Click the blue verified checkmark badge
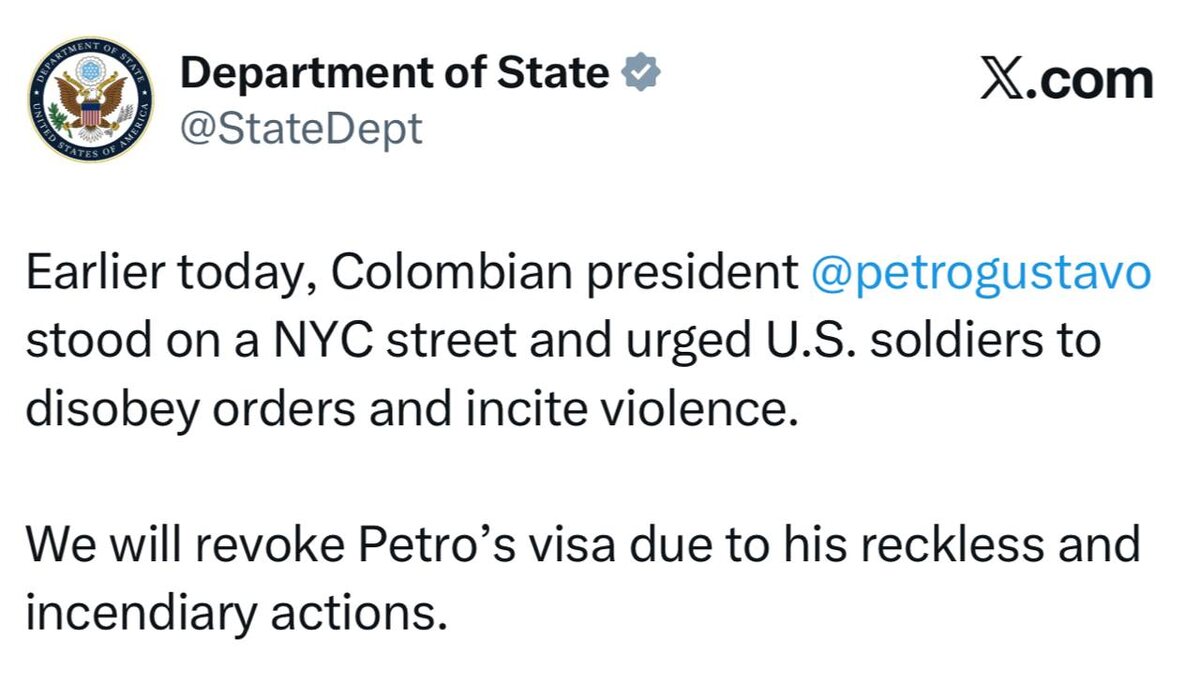The width and height of the screenshot is (1200, 687). pos(640,73)
